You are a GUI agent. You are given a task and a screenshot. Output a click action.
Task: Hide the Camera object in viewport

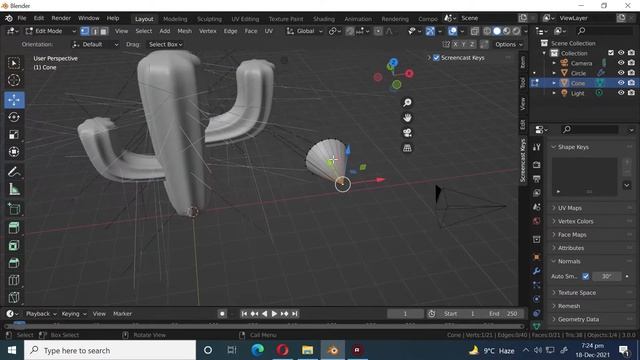click(621, 63)
